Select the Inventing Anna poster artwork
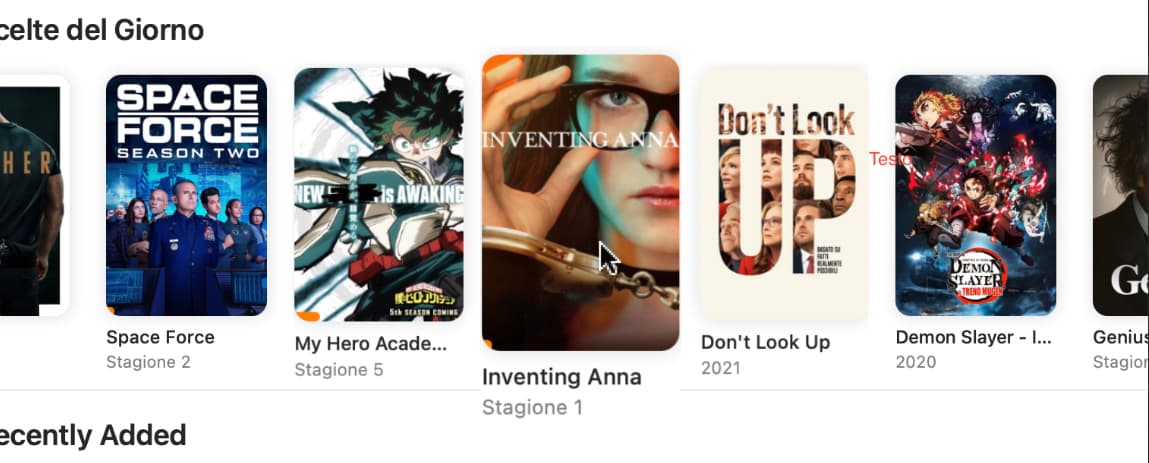This screenshot has height=463, width=1149. click(580, 202)
